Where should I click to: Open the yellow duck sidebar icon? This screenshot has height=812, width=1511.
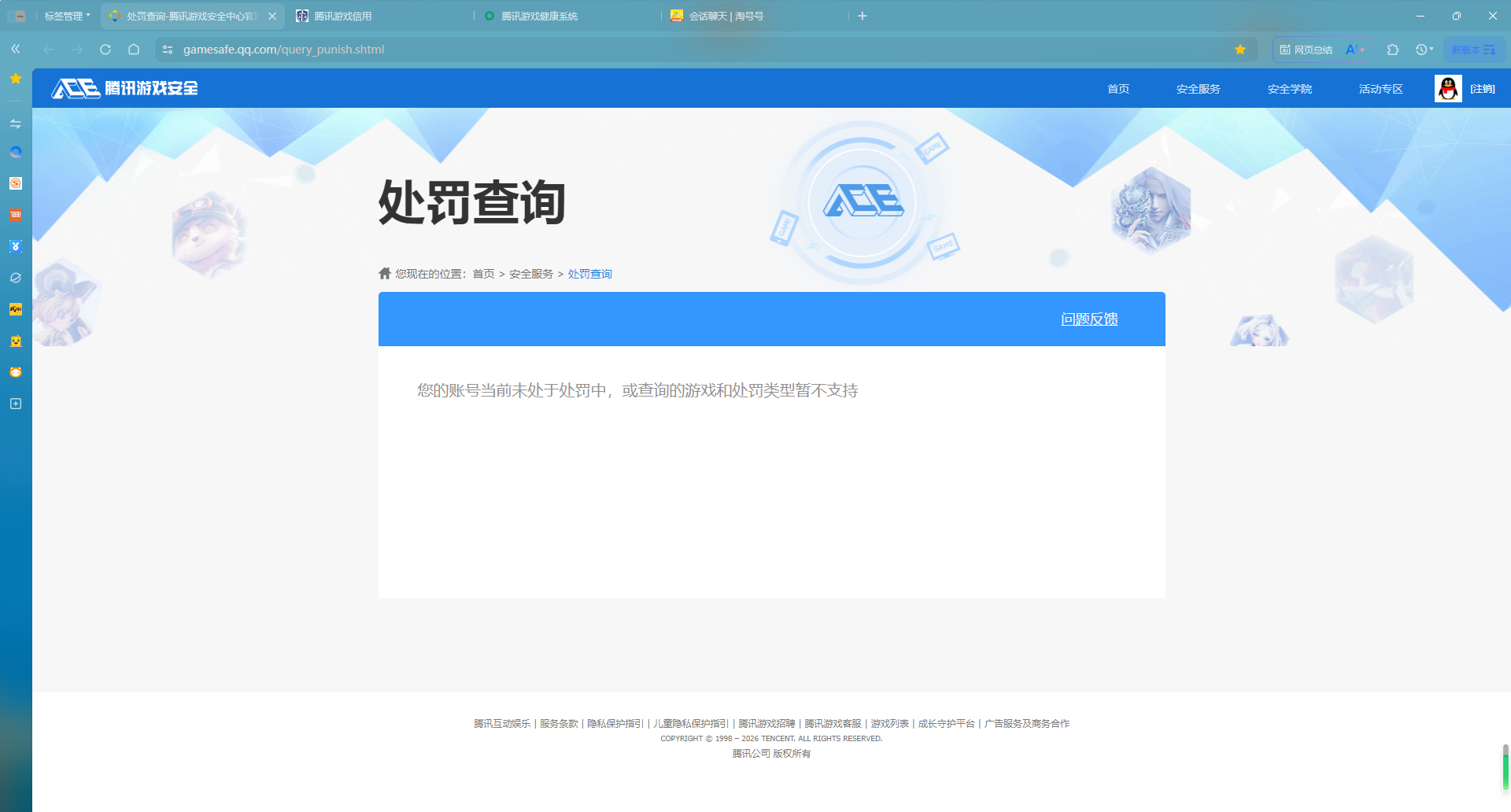(15, 341)
